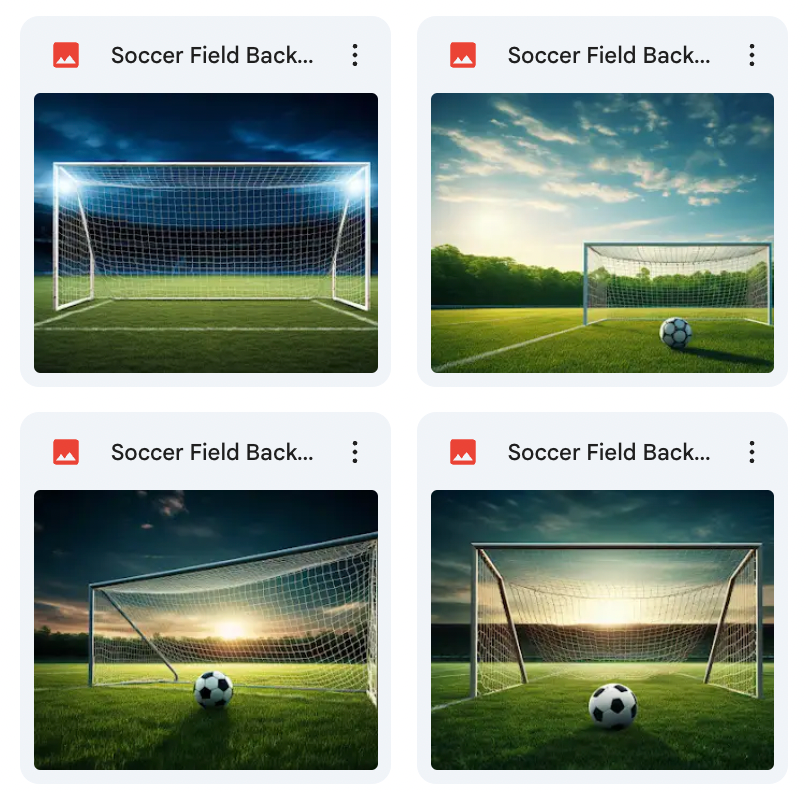This screenshot has height=792, width=806.
Task: Open the front-facing goal at sunset thumbnail
Action: [602, 630]
